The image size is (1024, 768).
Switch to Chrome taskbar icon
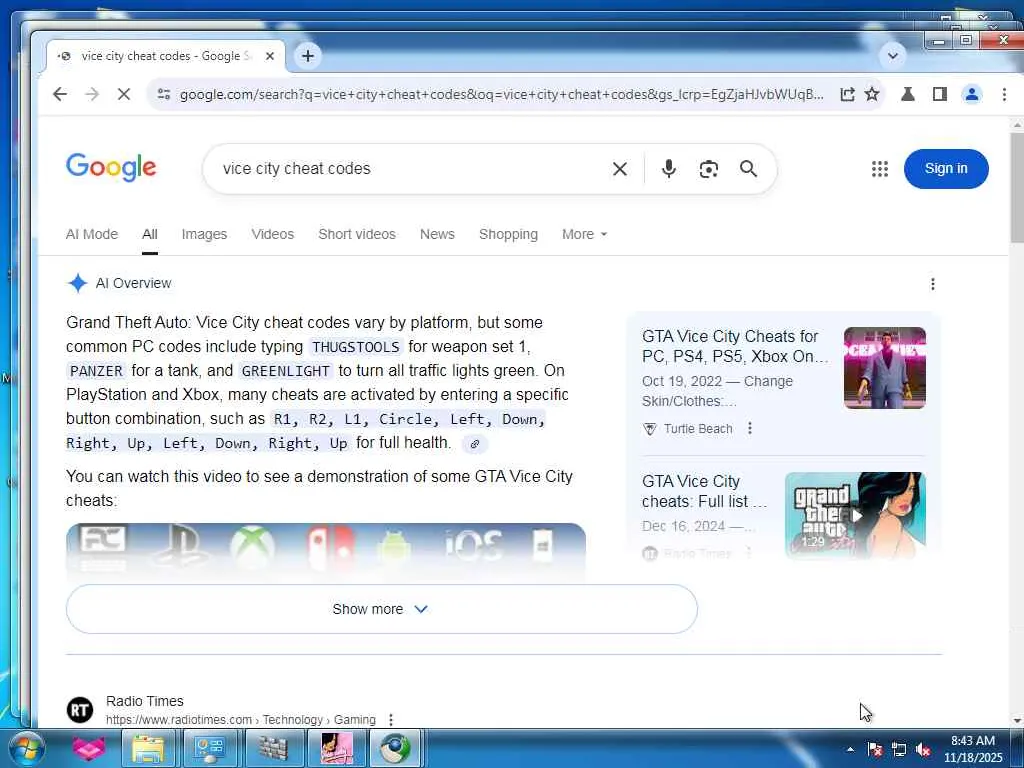(396, 748)
